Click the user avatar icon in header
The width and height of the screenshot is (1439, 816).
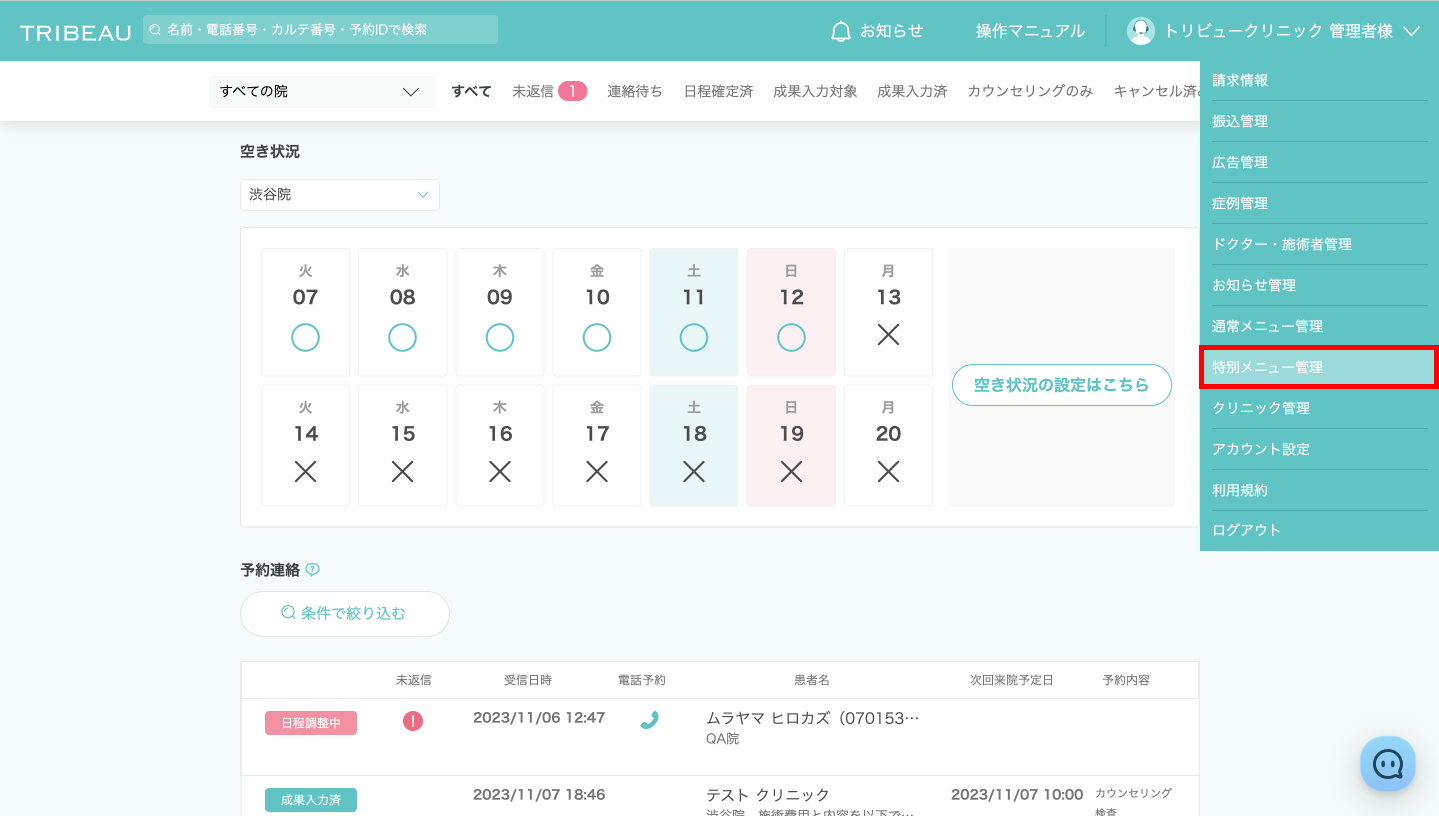[1140, 31]
